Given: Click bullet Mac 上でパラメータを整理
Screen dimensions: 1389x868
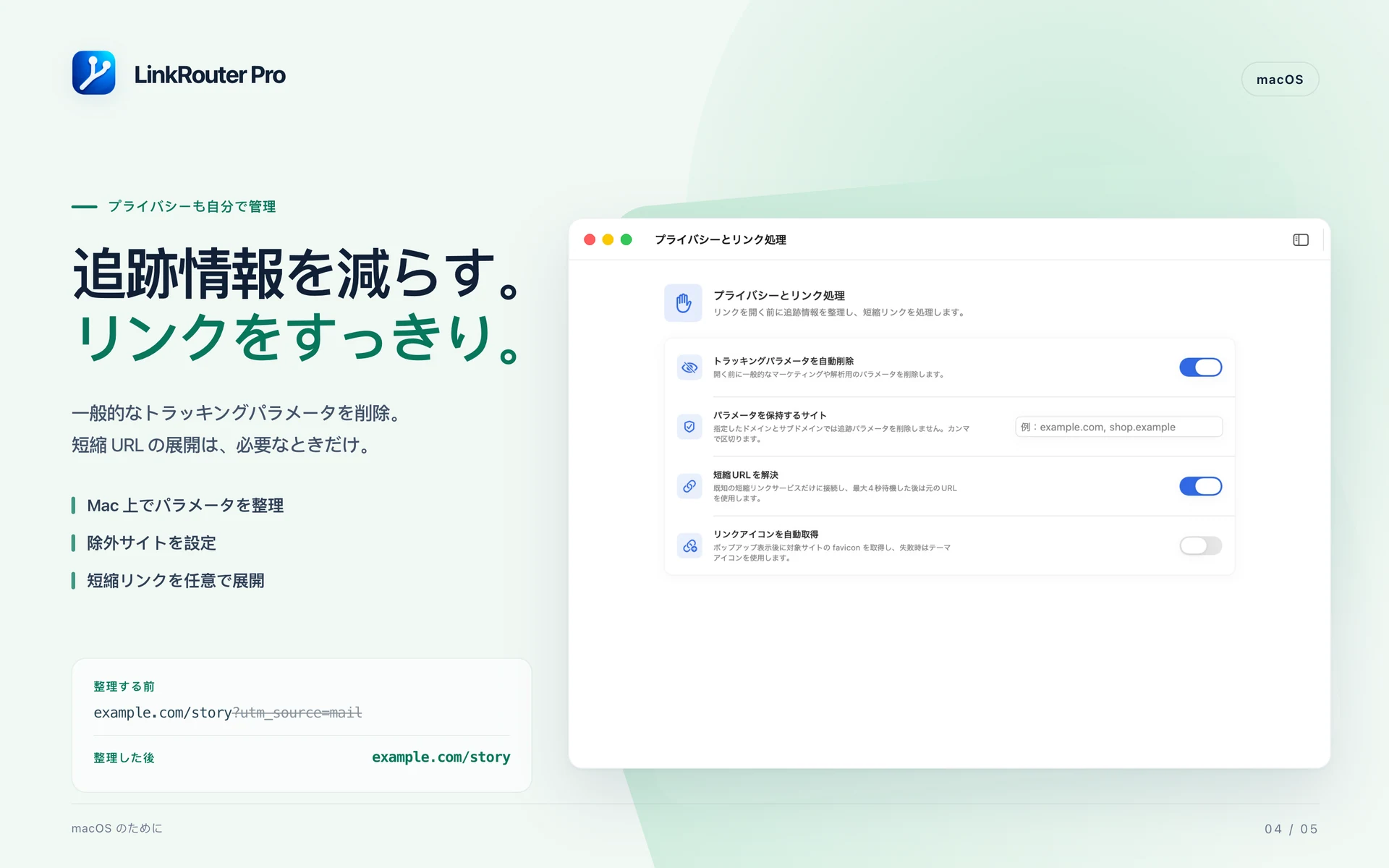Looking at the screenshot, I should click(185, 506).
